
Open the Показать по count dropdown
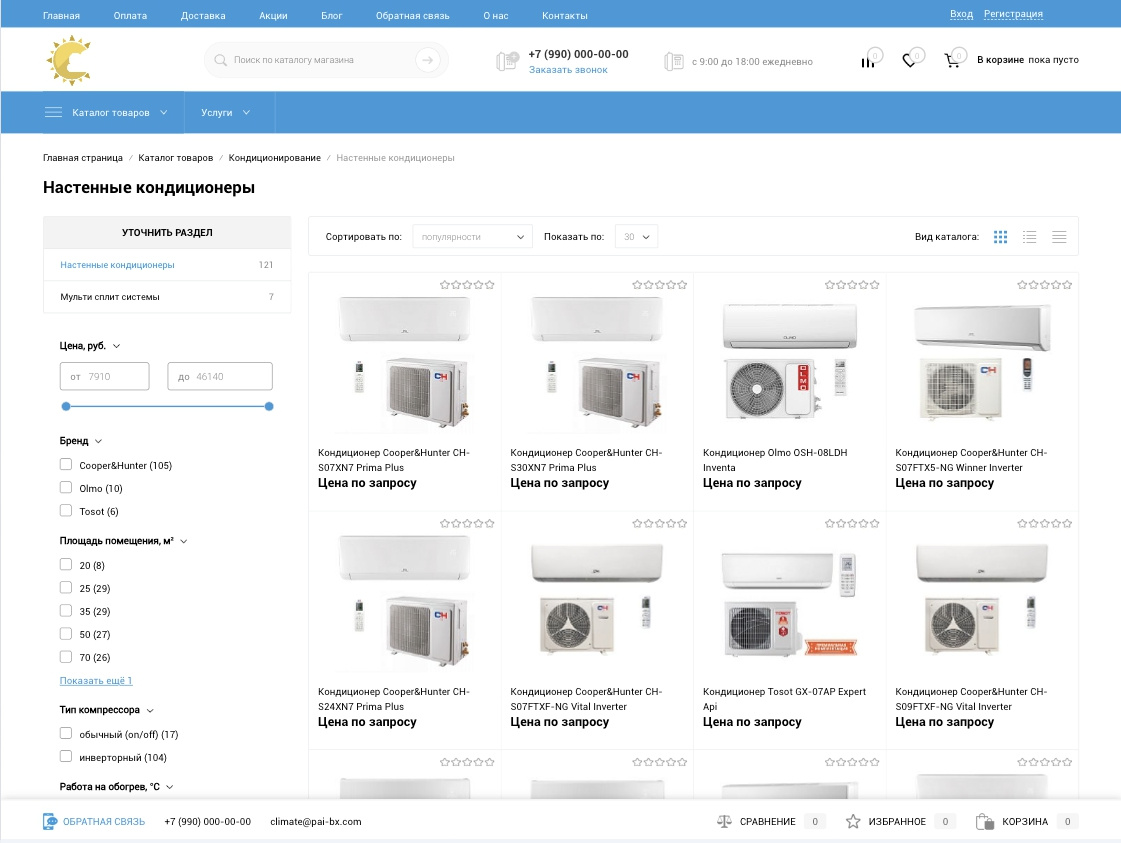pyautogui.click(x=636, y=237)
